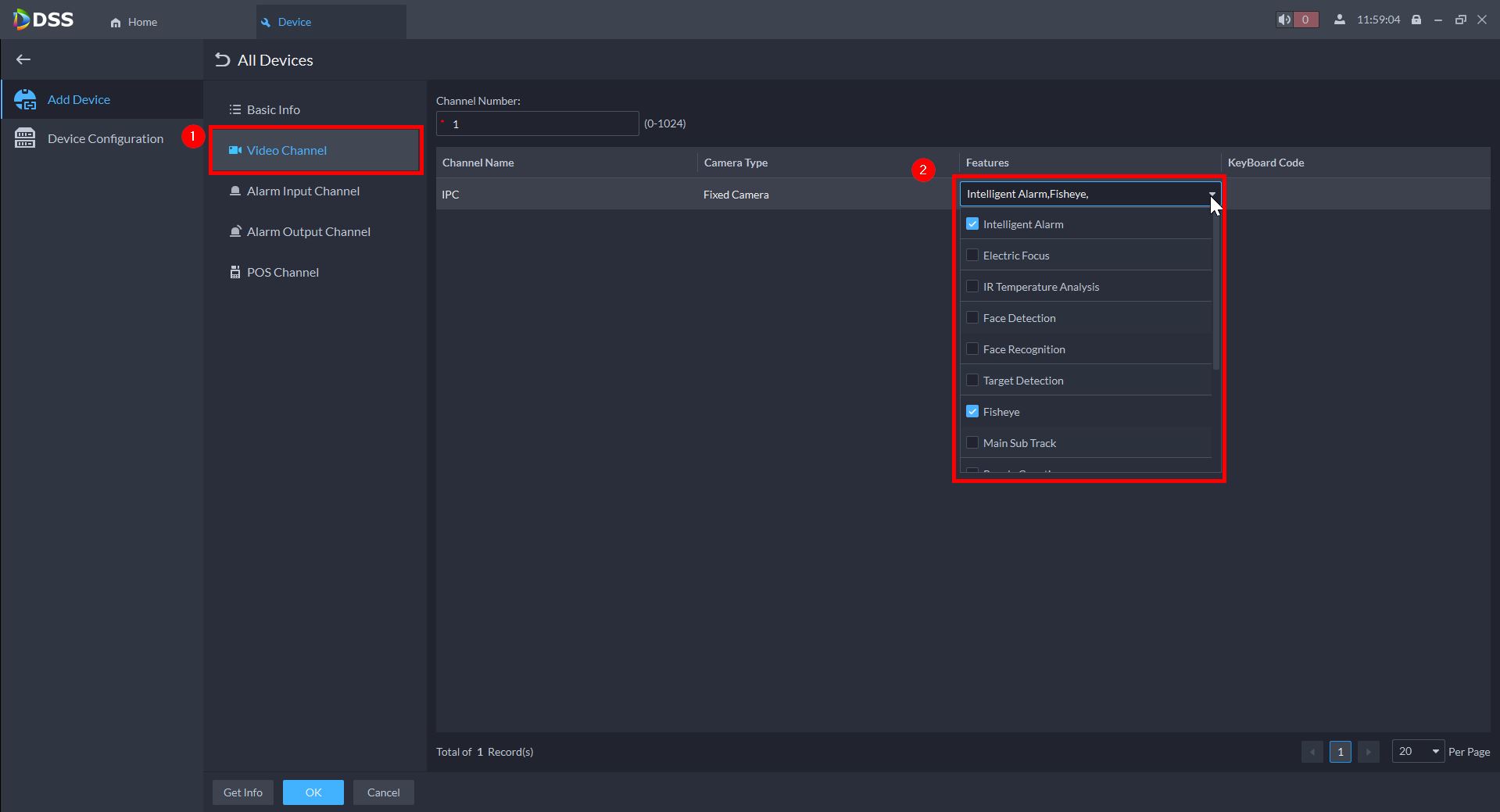Click the All Devices back link

click(x=264, y=60)
